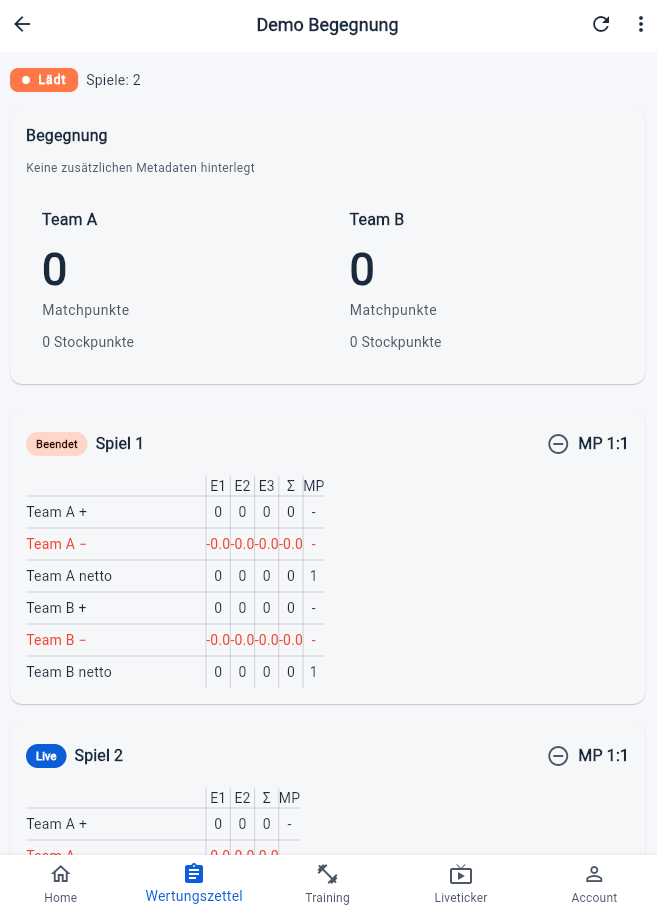Click the Training crossed-sticks icon

(x=327, y=873)
